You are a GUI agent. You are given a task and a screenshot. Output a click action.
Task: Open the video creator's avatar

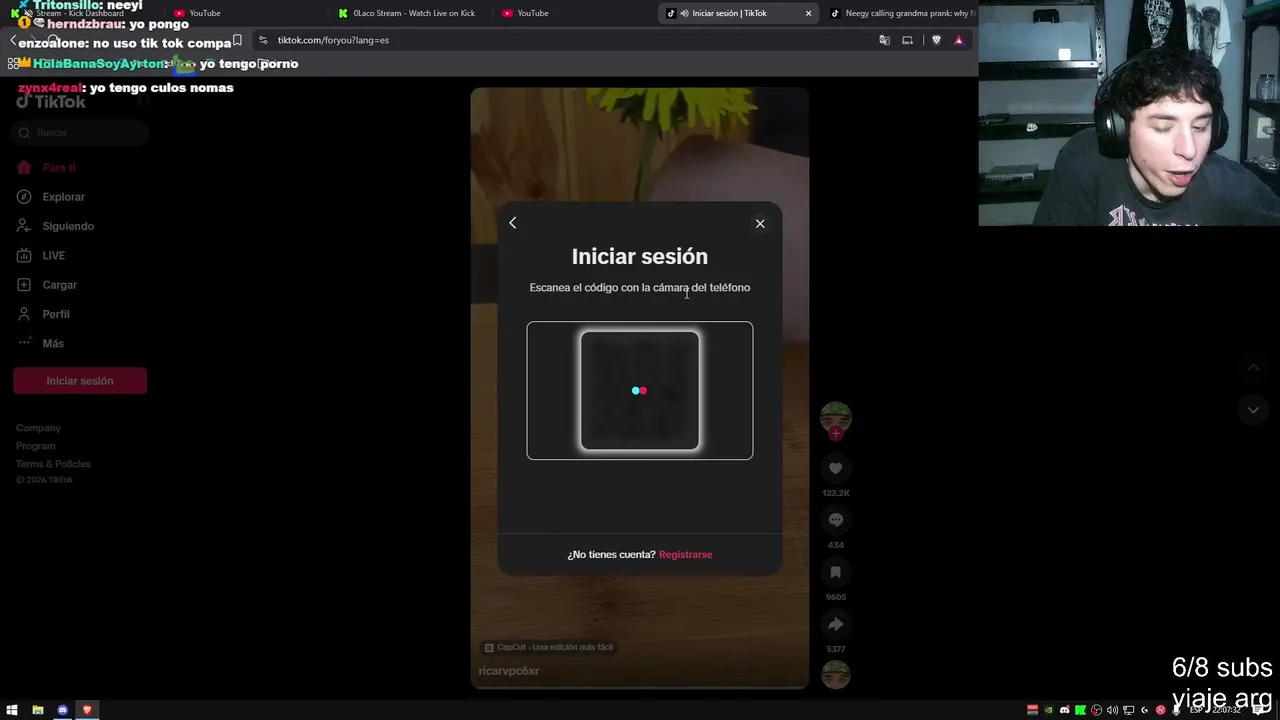pos(836,416)
